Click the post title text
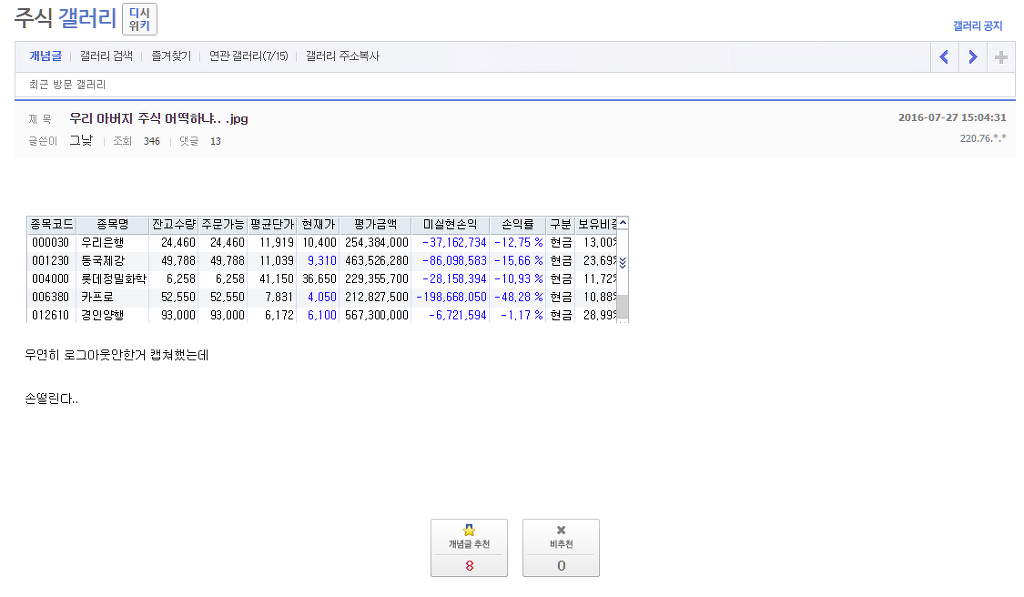 pos(159,119)
